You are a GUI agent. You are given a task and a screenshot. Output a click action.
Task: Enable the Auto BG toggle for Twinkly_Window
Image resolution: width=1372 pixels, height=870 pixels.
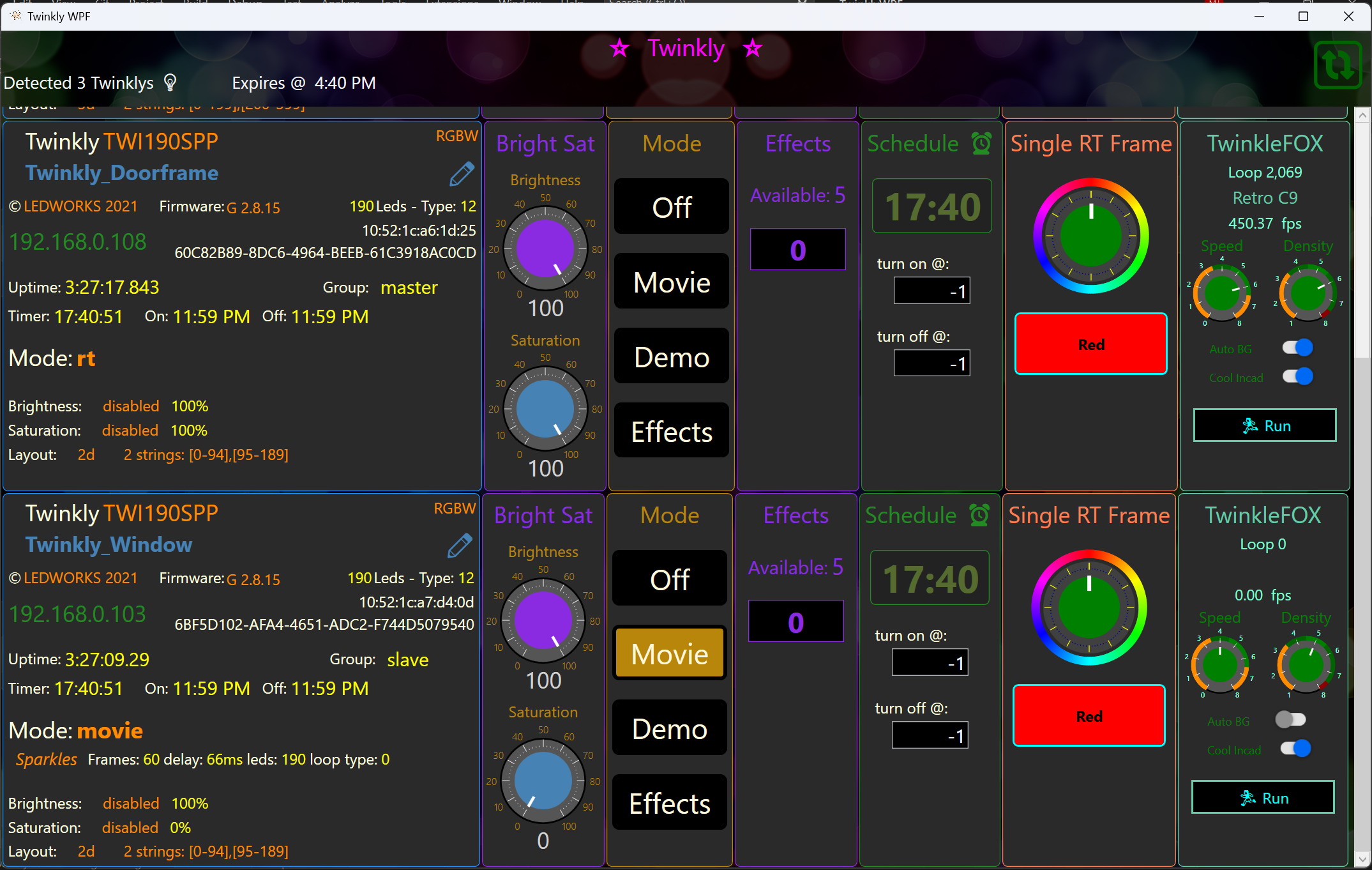(1290, 720)
